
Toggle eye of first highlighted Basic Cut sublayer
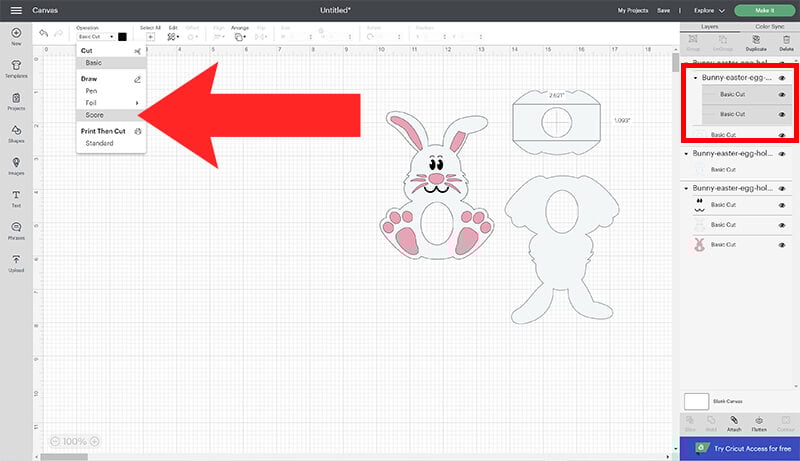coord(782,95)
